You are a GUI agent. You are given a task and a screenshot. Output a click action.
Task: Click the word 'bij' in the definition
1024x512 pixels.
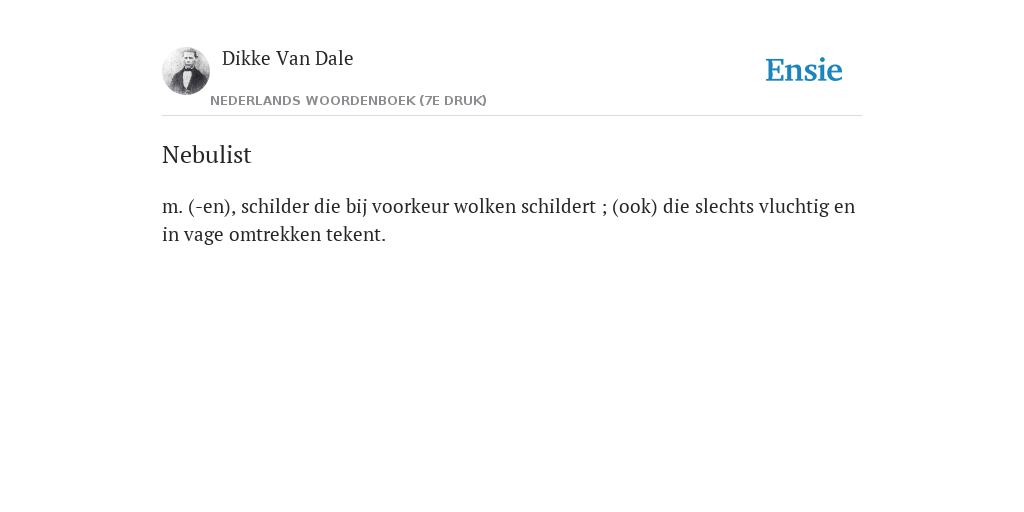(x=356, y=207)
